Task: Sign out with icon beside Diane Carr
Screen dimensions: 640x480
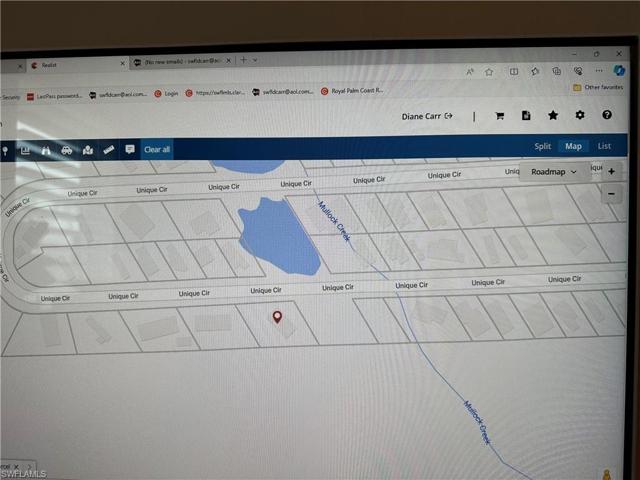Action: (449, 116)
